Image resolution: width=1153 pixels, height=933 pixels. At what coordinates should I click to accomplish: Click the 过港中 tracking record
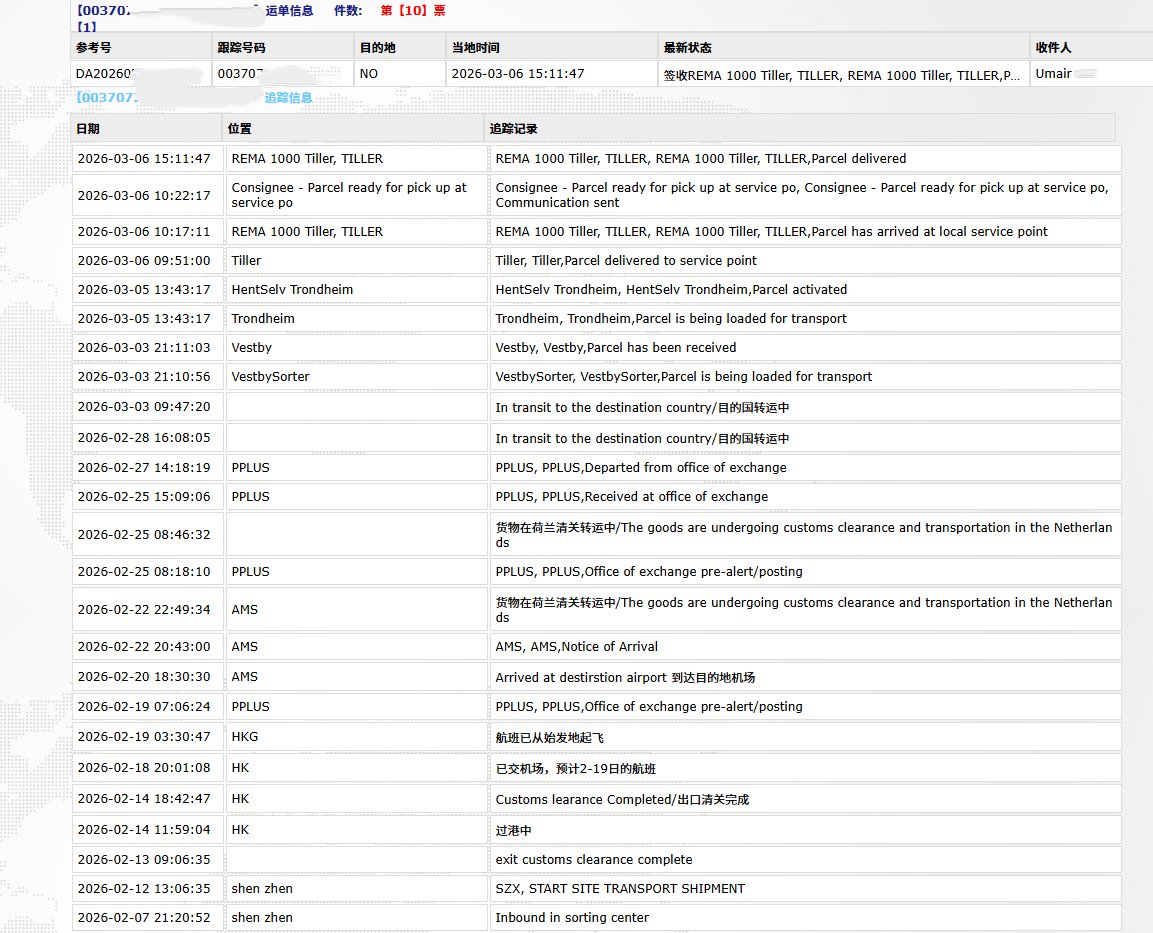805,830
